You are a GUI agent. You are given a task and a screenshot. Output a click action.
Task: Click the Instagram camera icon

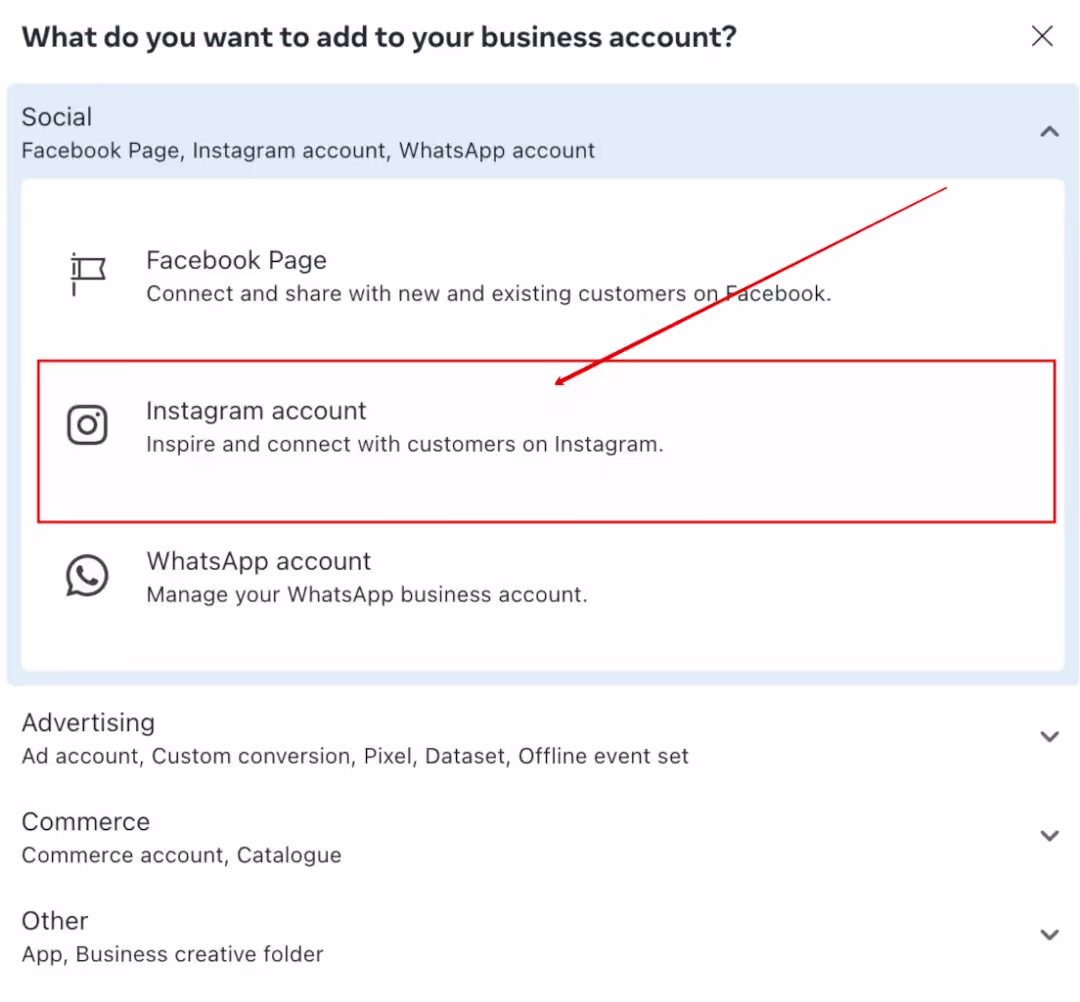(x=87, y=425)
